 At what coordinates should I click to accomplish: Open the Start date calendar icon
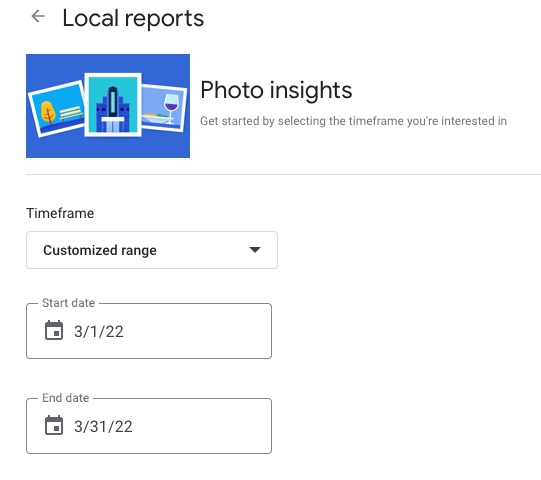tap(54, 331)
